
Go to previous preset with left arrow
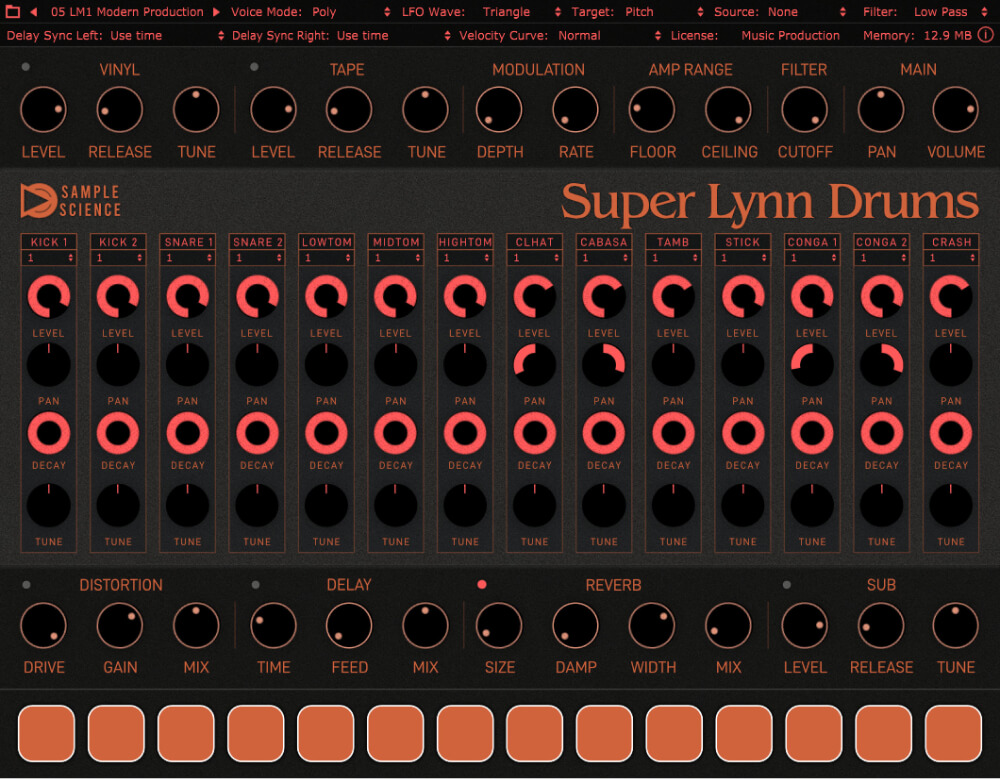click(x=33, y=11)
